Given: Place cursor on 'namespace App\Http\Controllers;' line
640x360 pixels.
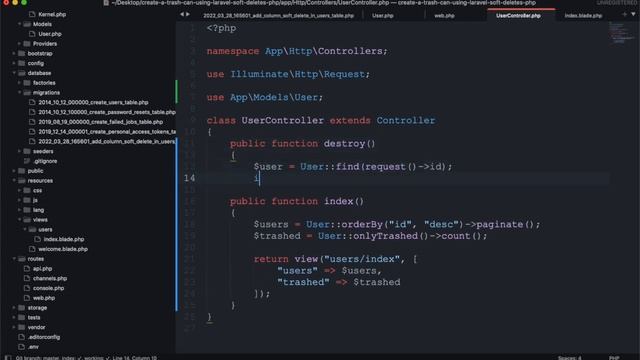Looking at the screenshot, I should pyautogui.click(x=297, y=51).
